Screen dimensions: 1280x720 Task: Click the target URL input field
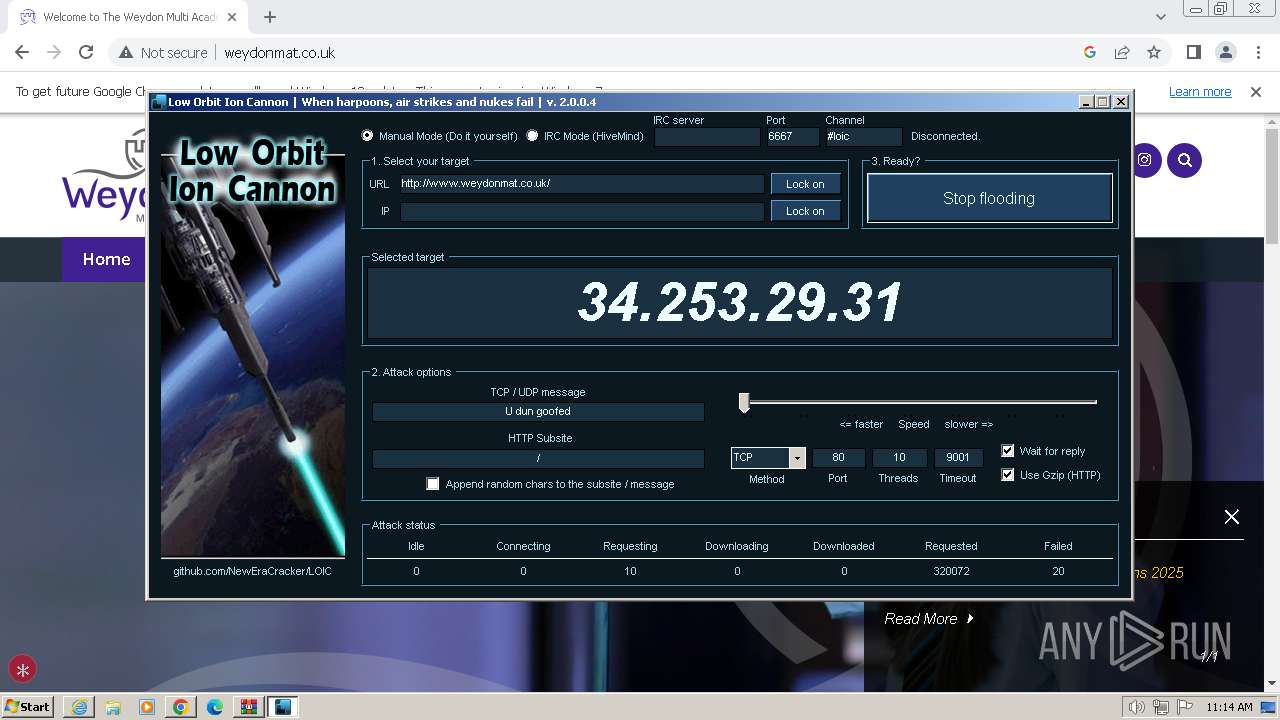pos(582,184)
